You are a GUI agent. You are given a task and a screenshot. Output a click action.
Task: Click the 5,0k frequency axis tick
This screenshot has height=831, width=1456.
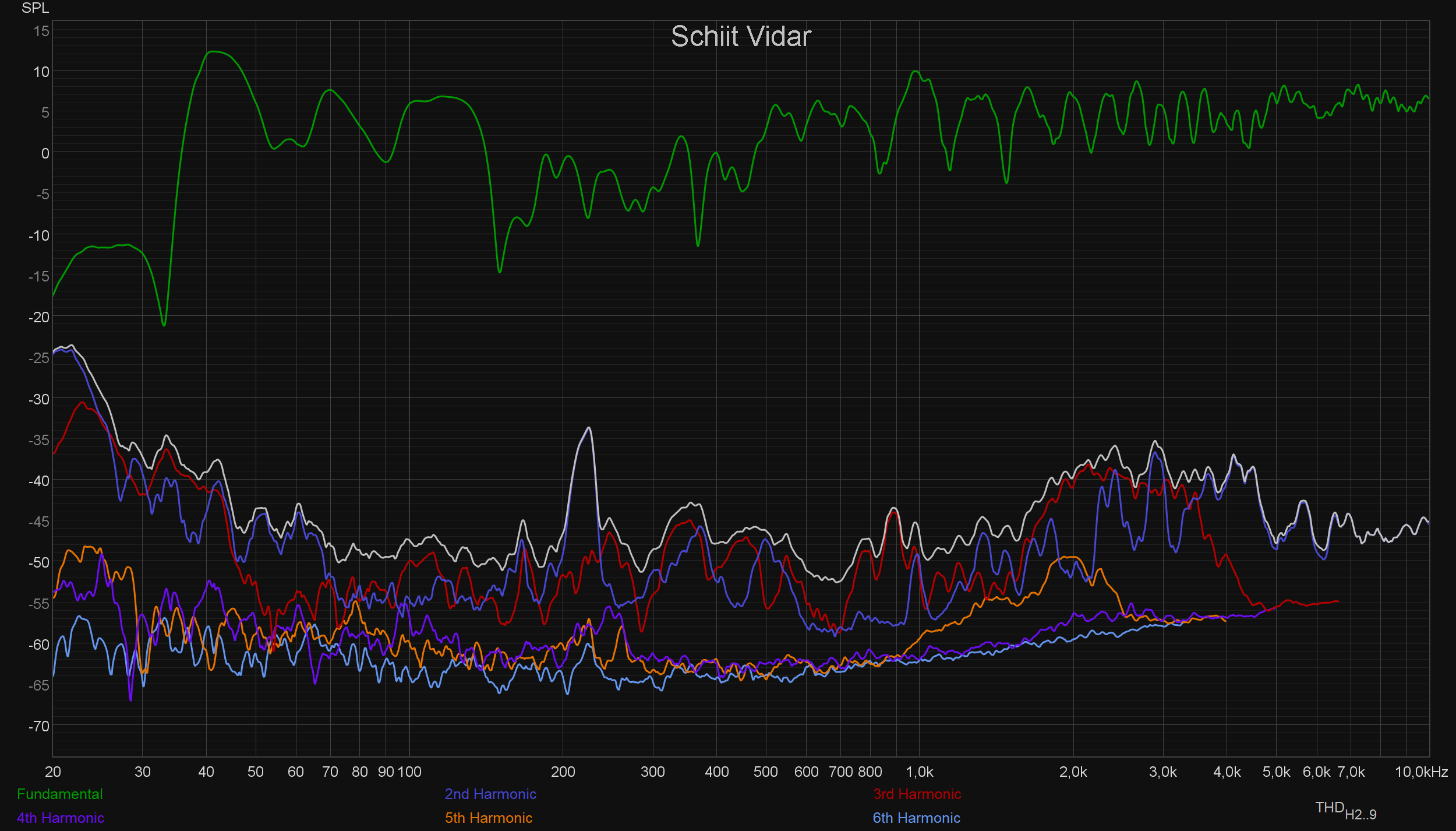1276,772
